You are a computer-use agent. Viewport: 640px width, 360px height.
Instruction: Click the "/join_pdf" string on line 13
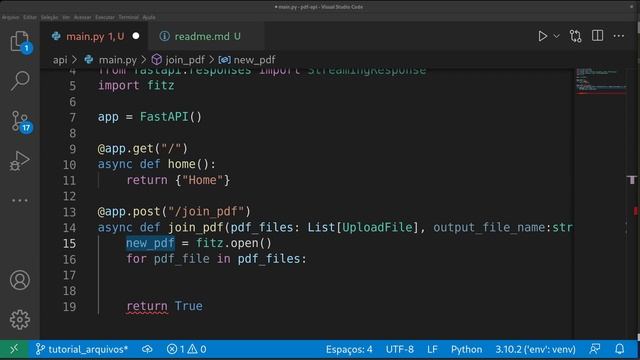pyautogui.click(x=206, y=211)
